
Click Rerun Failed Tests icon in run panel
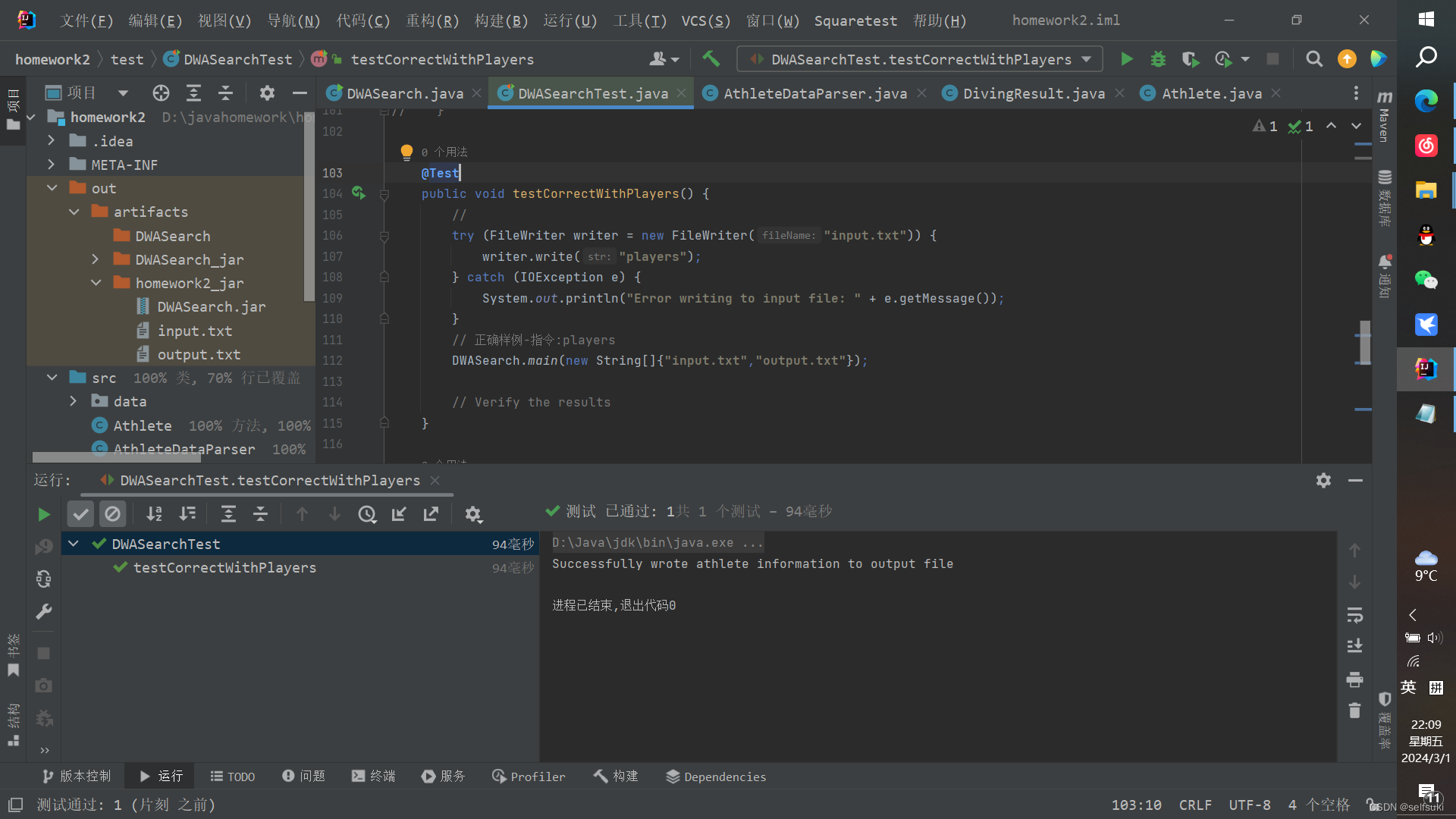pyautogui.click(x=44, y=547)
